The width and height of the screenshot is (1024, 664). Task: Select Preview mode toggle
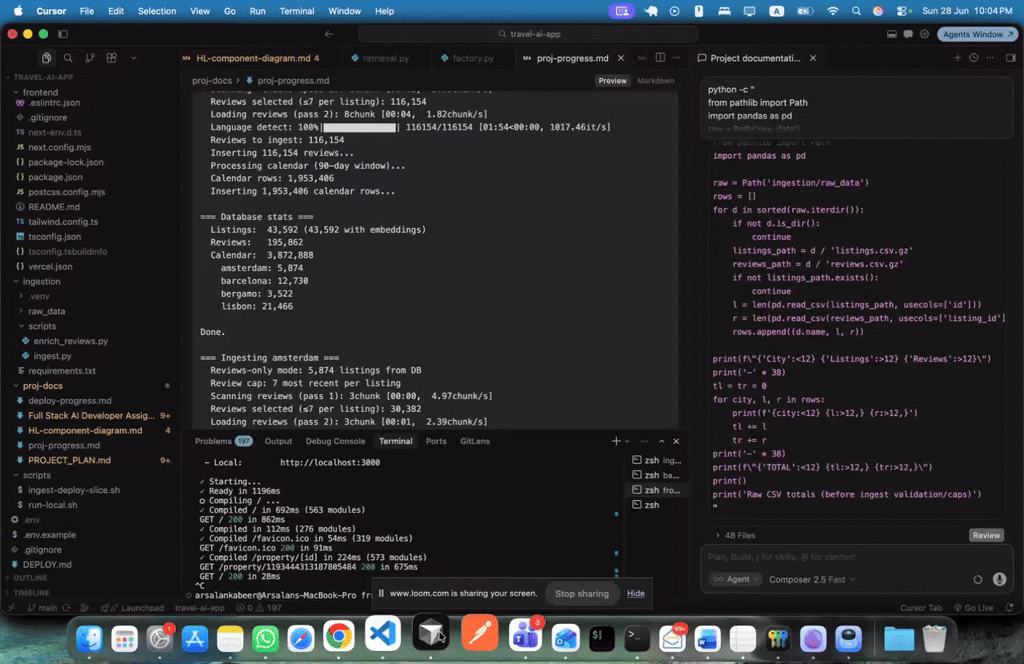coord(613,80)
